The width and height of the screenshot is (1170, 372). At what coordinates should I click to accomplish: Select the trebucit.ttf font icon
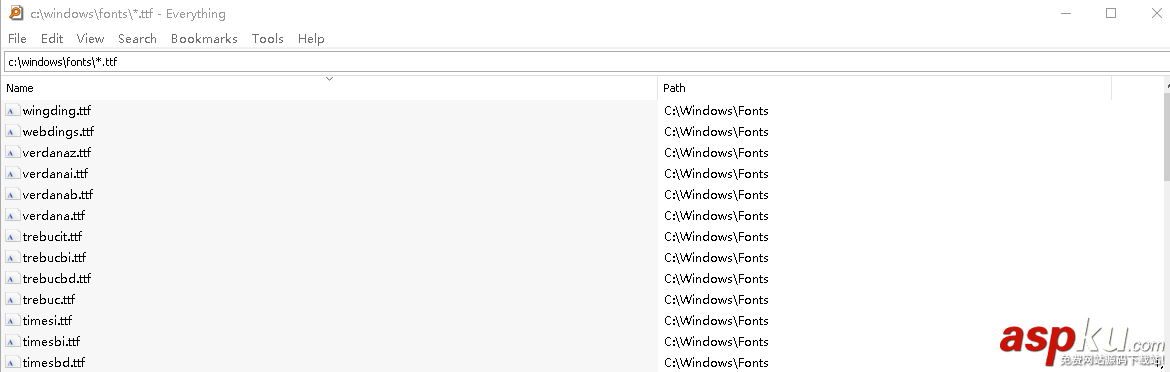click(12, 237)
